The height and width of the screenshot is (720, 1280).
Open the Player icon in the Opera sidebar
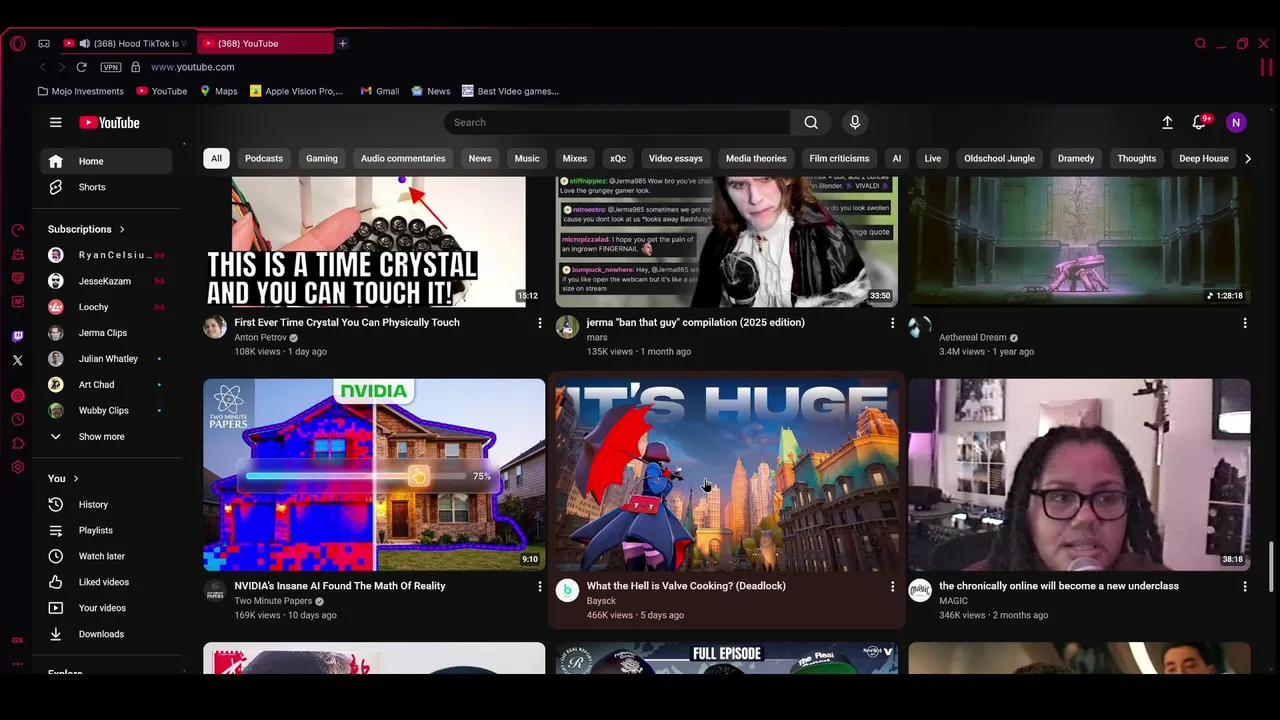pos(17,396)
